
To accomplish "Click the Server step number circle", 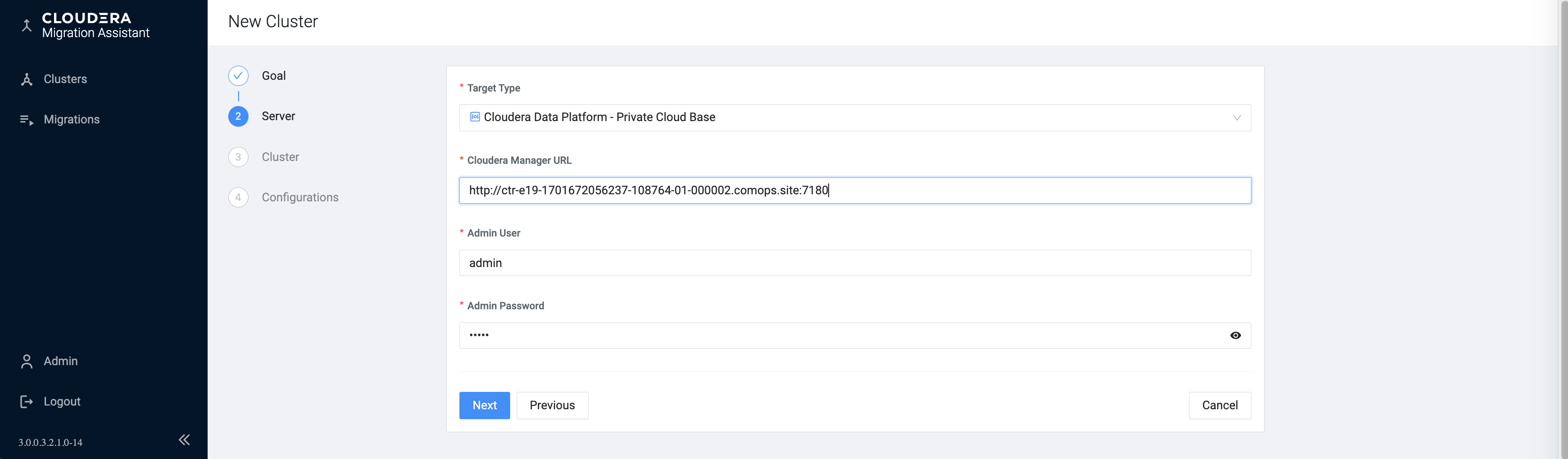I will click(x=238, y=116).
